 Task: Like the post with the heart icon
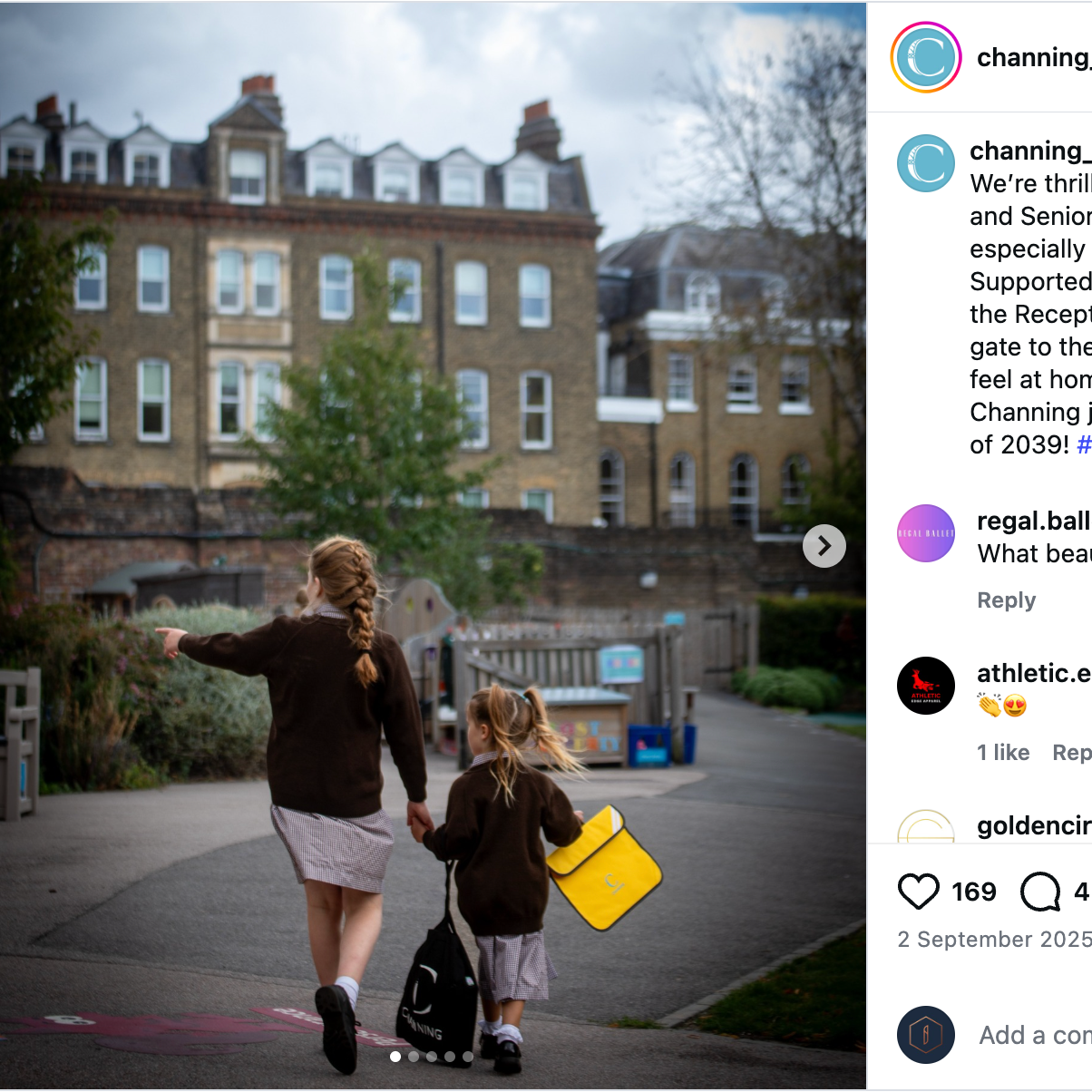(918, 892)
